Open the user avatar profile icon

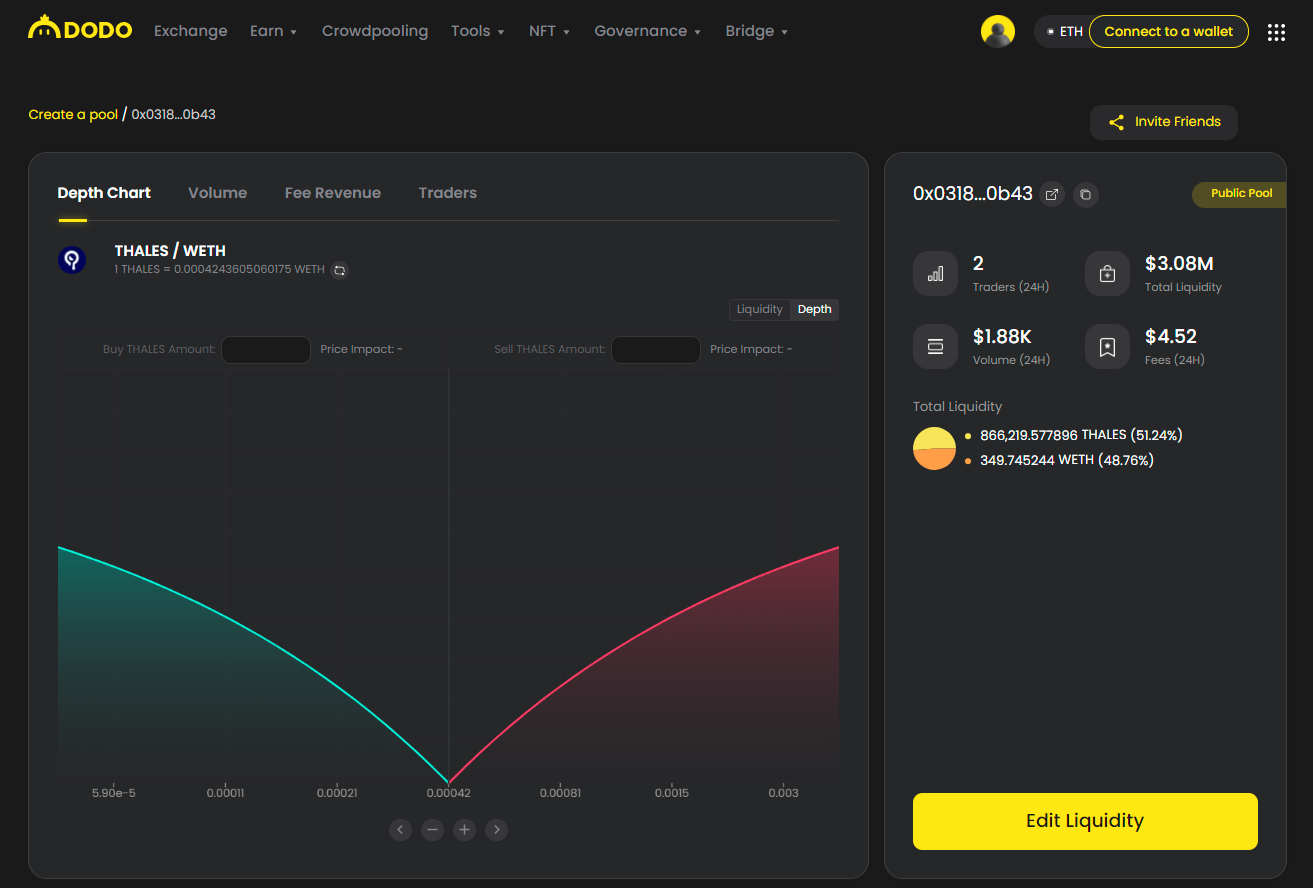tap(998, 32)
